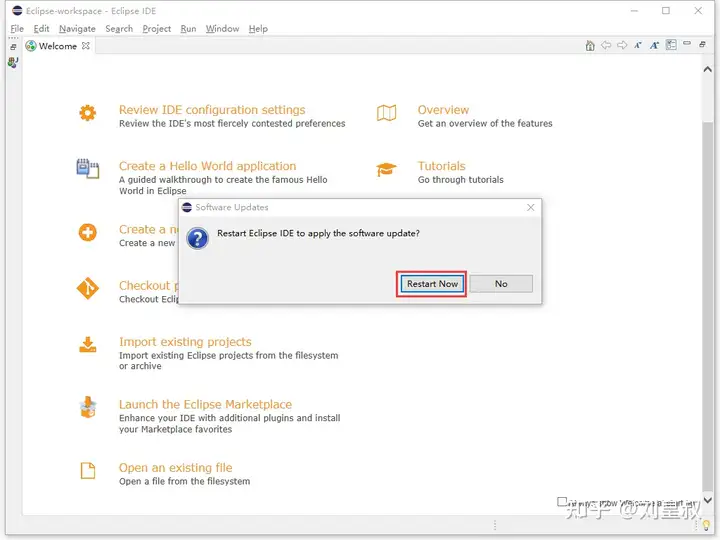Click the gear icon for IDE configuration
This screenshot has width=720, height=540.
point(87,113)
